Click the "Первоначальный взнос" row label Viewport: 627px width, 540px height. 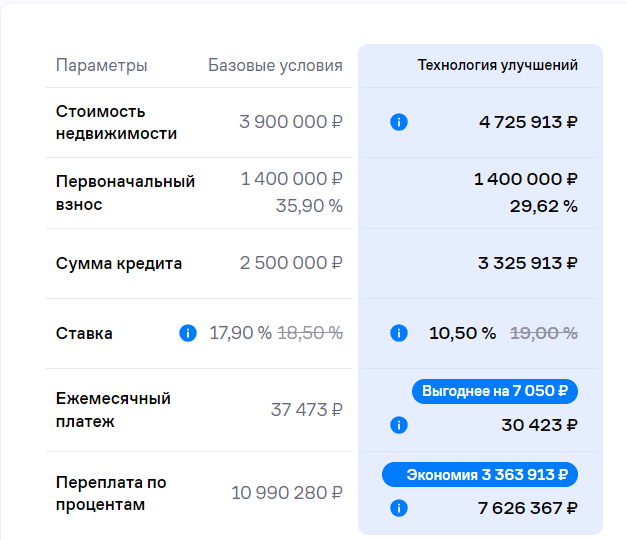click(x=125, y=193)
